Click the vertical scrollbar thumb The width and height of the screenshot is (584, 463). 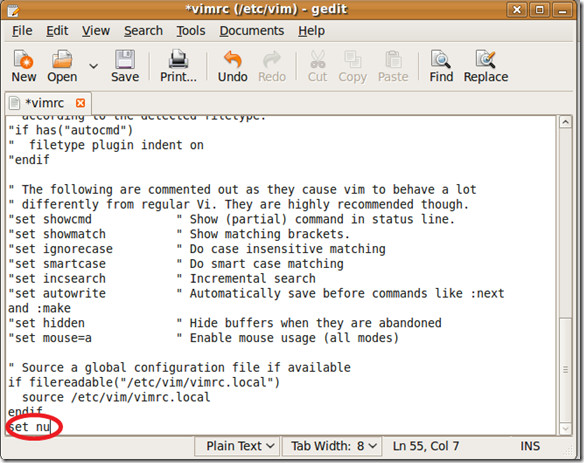point(565,370)
